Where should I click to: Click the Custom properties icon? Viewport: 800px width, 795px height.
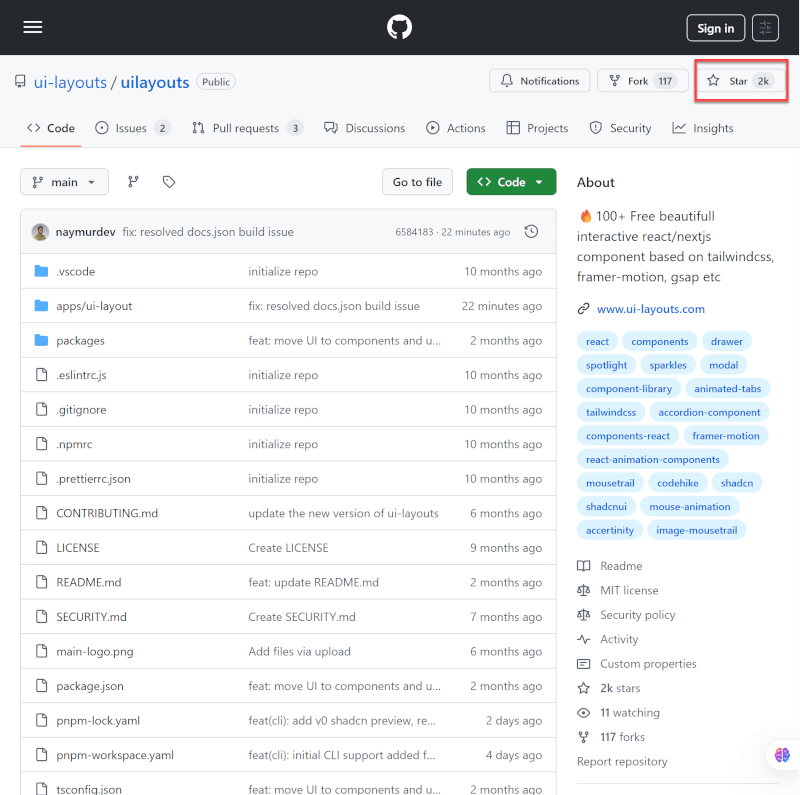pos(583,664)
